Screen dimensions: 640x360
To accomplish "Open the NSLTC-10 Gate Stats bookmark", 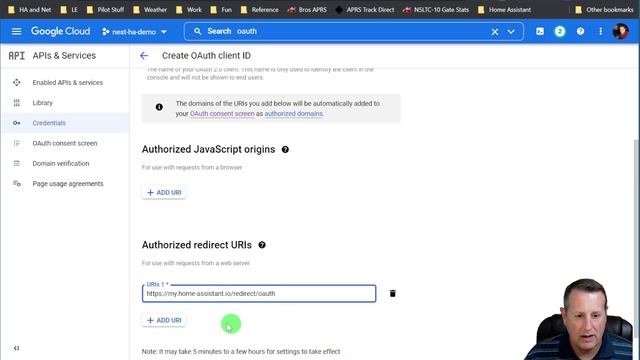I will [436, 9].
